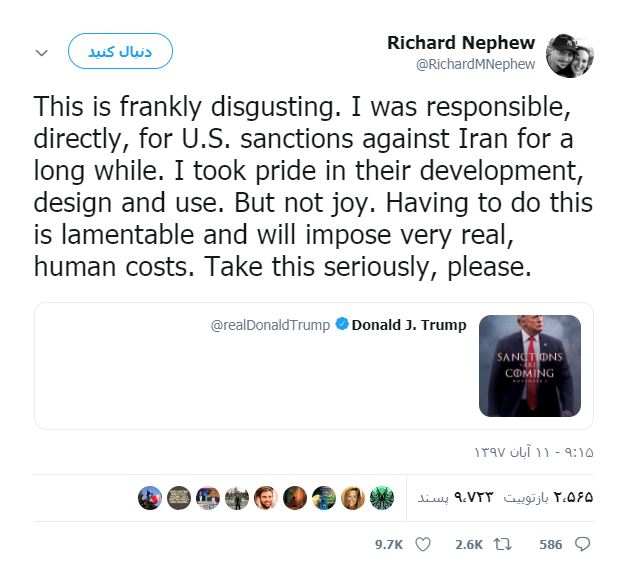
Task: Open the tweet options chevron menu
Action: (x=42, y=52)
